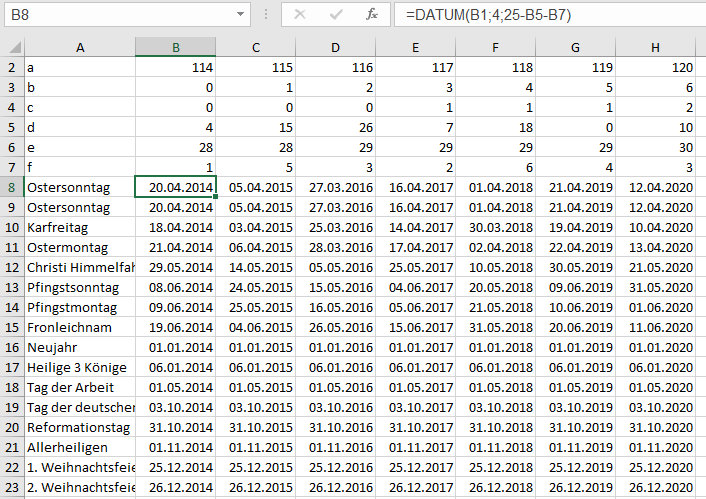Viewport: 706px width, 499px height.
Task: Click cell with 12.04.2020 in row 9
Action: tap(655, 207)
